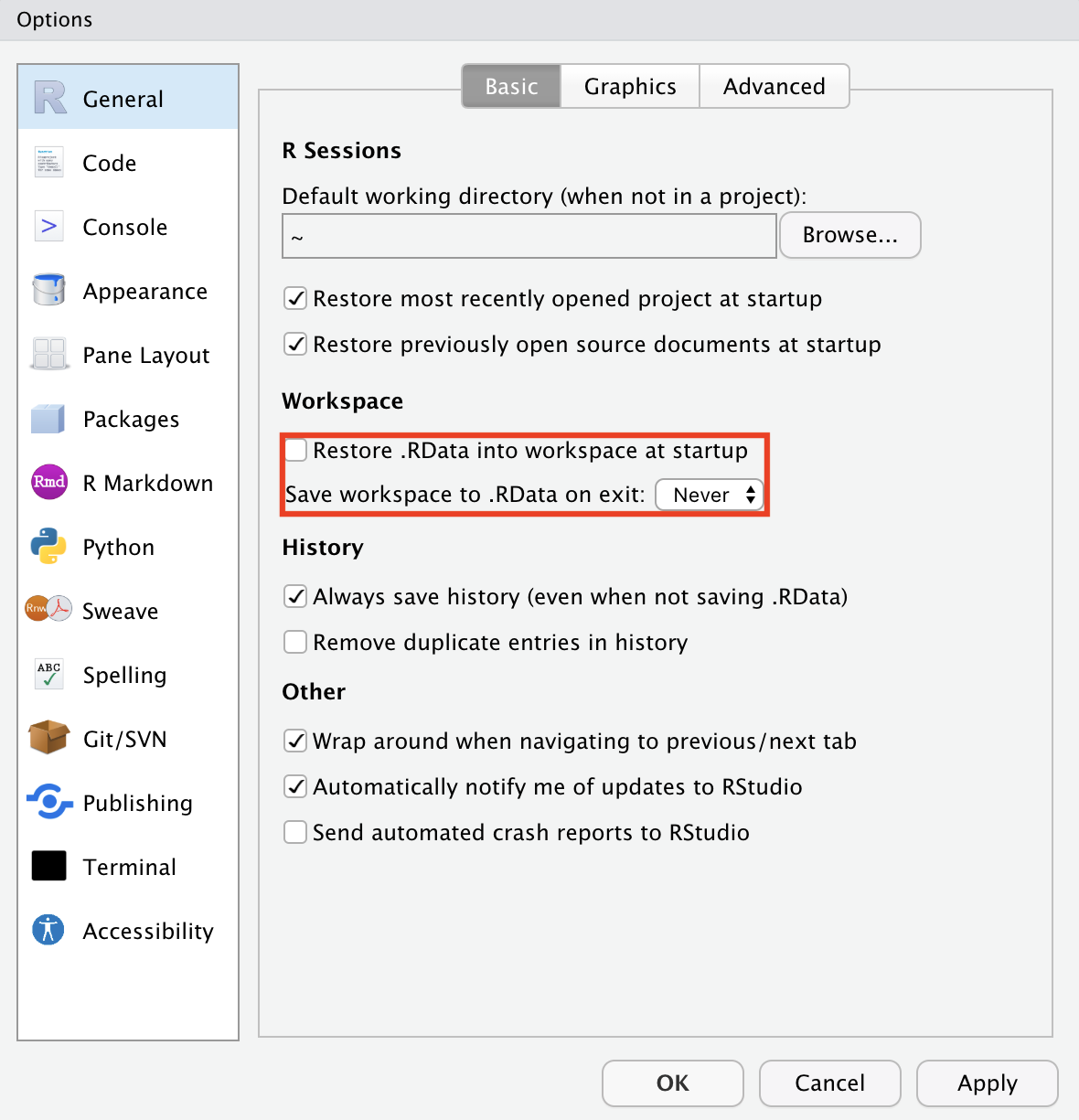Open the Packages box icon
Viewport: 1079px width, 1120px height.
(x=48, y=418)
